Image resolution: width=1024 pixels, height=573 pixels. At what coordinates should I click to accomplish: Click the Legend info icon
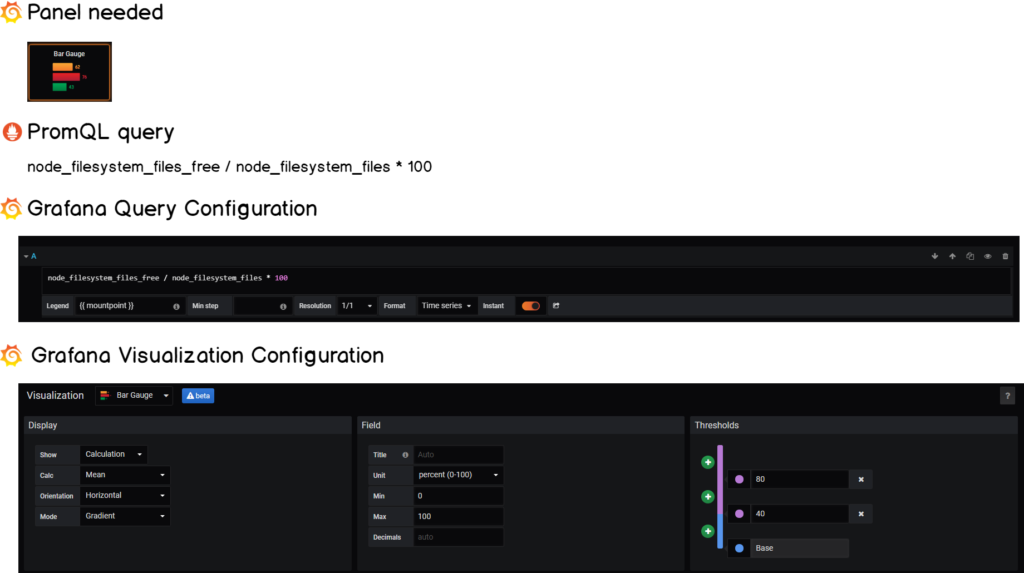176,306
